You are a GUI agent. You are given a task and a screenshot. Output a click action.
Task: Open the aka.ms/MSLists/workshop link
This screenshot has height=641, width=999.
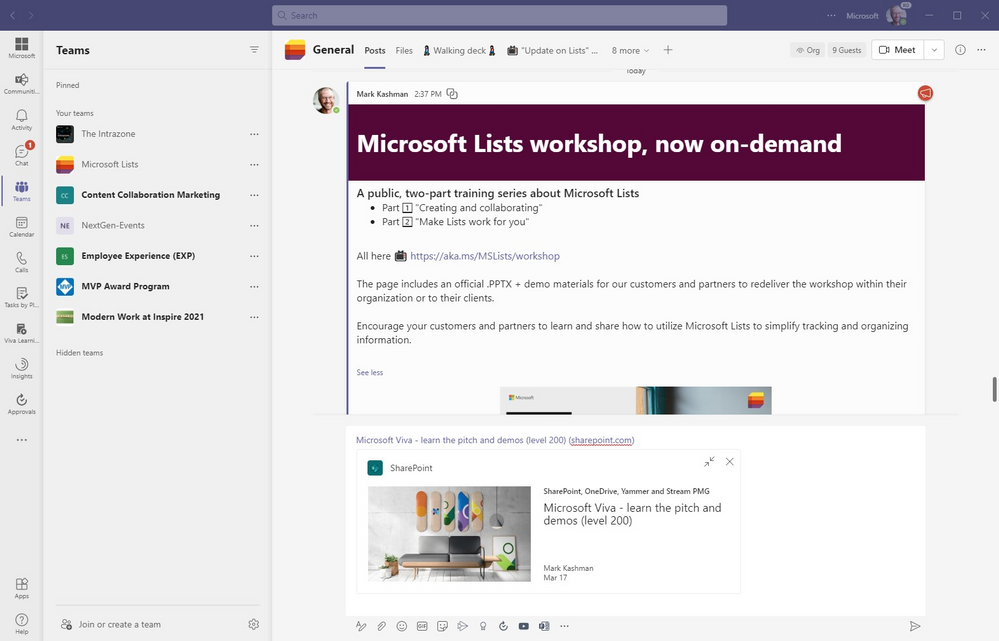(x=484, y=256)
